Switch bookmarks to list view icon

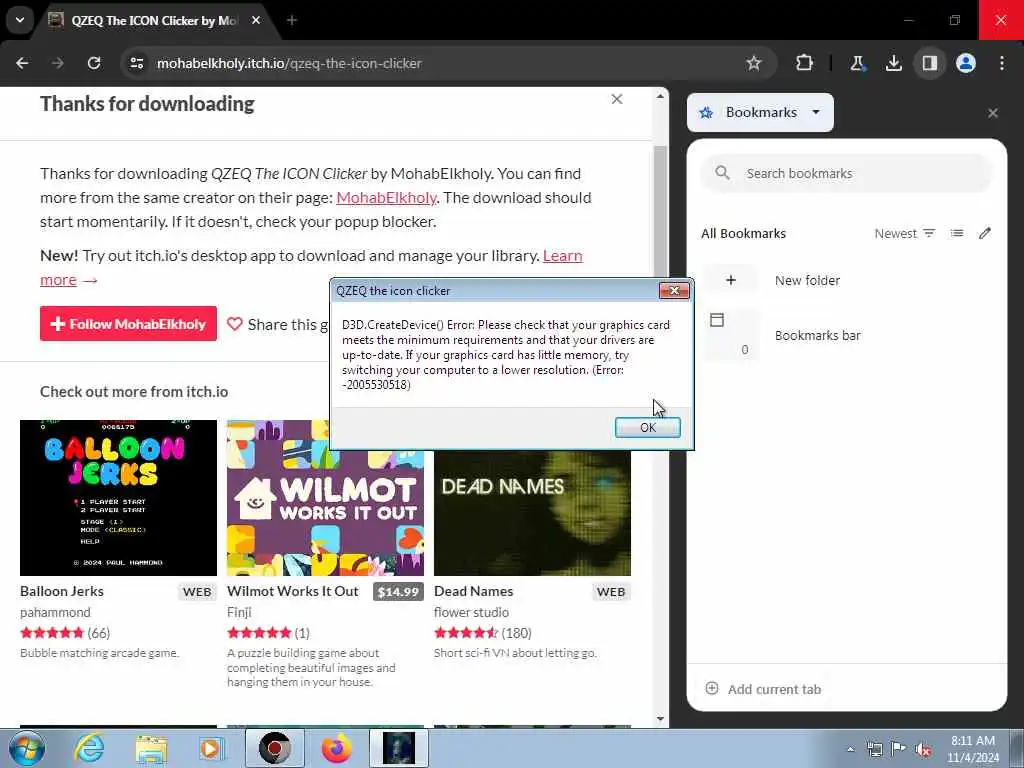click(957, 233)
